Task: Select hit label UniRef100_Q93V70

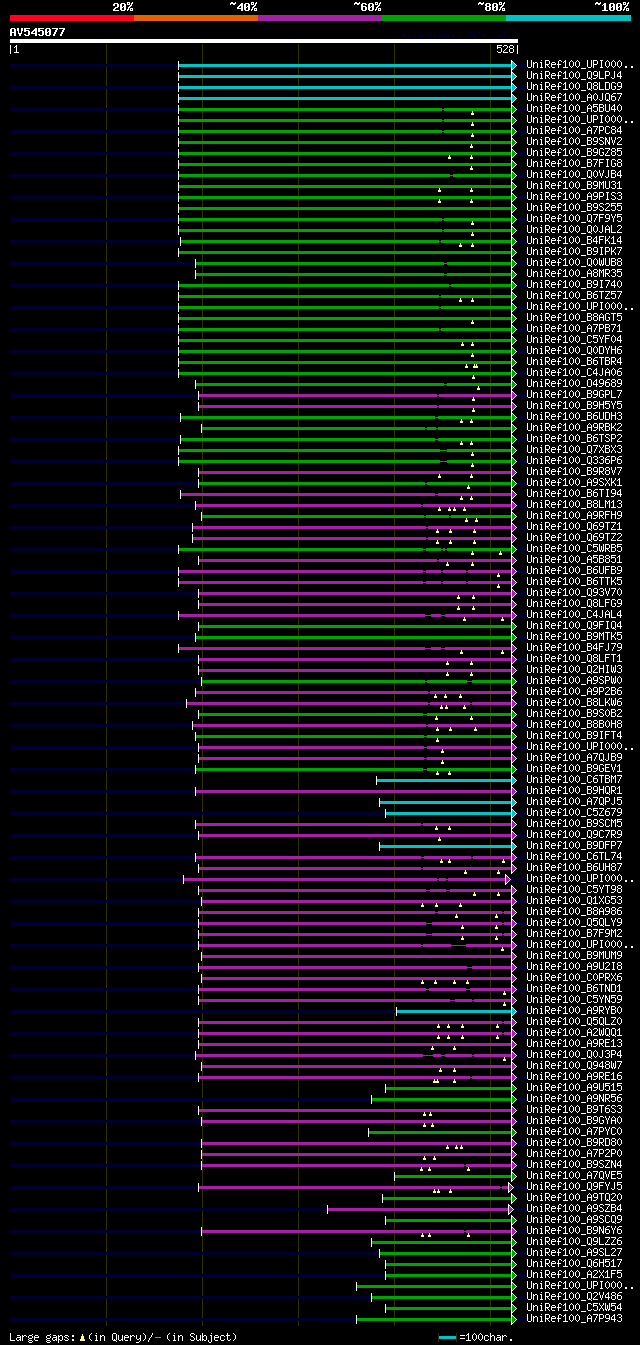Action: coord(574,592)
